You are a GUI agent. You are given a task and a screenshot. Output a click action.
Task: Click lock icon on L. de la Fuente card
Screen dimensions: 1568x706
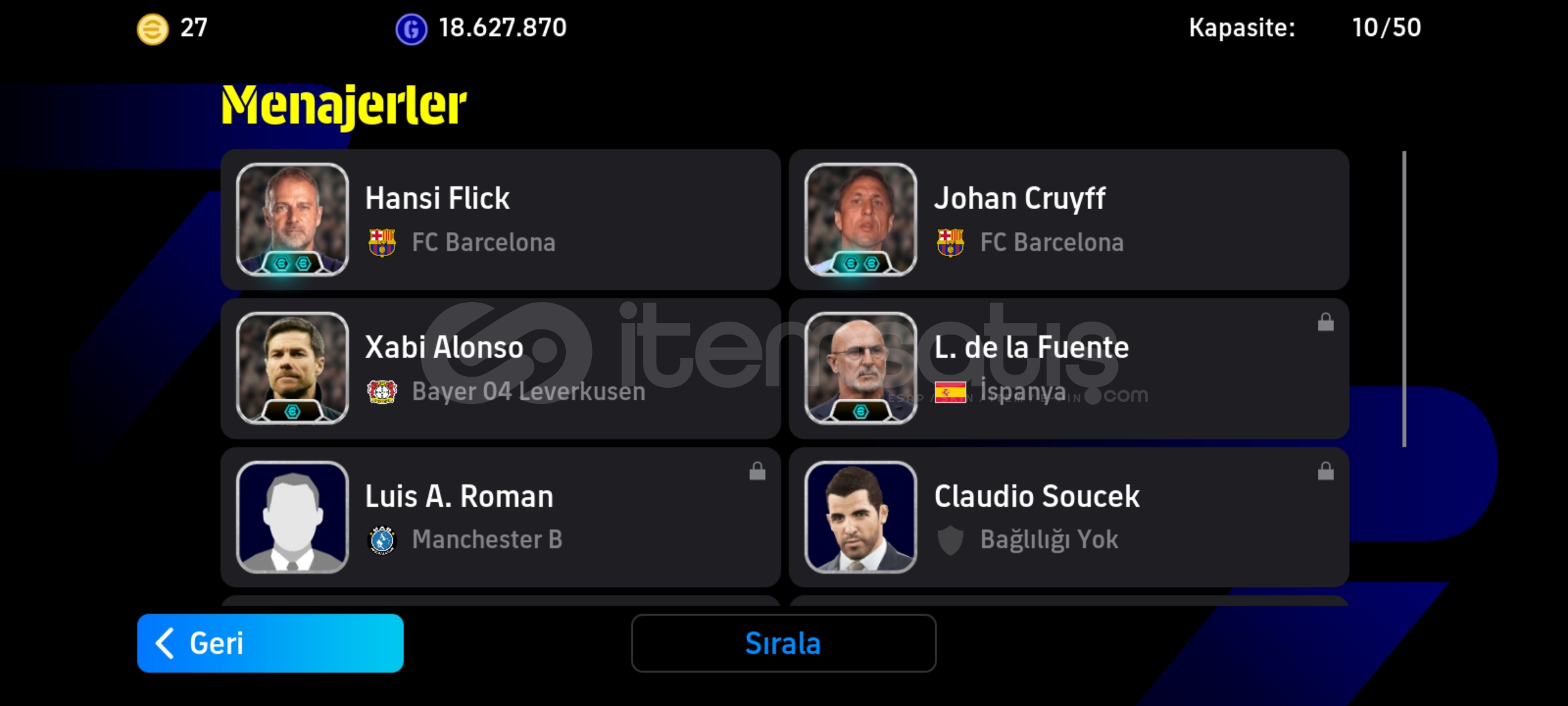(x=1326, y=322)
